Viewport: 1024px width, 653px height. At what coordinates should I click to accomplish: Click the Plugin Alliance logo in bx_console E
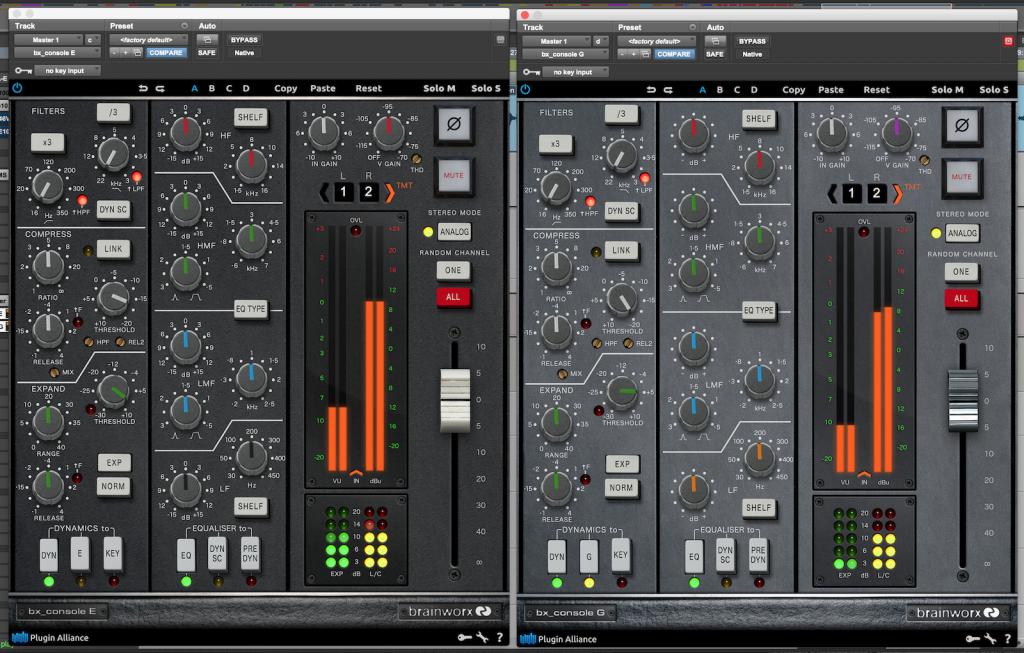coord(50,637)
